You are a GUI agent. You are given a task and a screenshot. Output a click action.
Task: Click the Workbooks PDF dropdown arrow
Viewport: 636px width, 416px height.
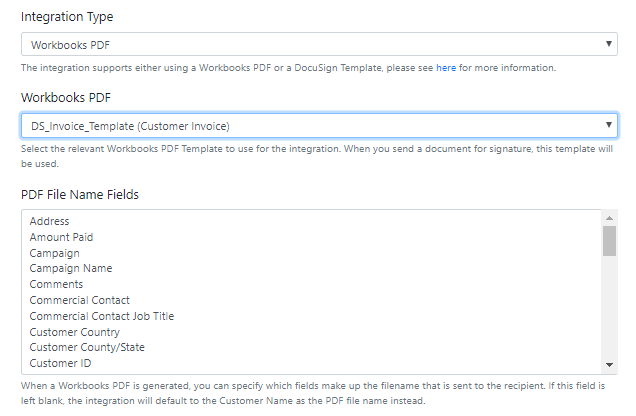click(x=608, y=125)
